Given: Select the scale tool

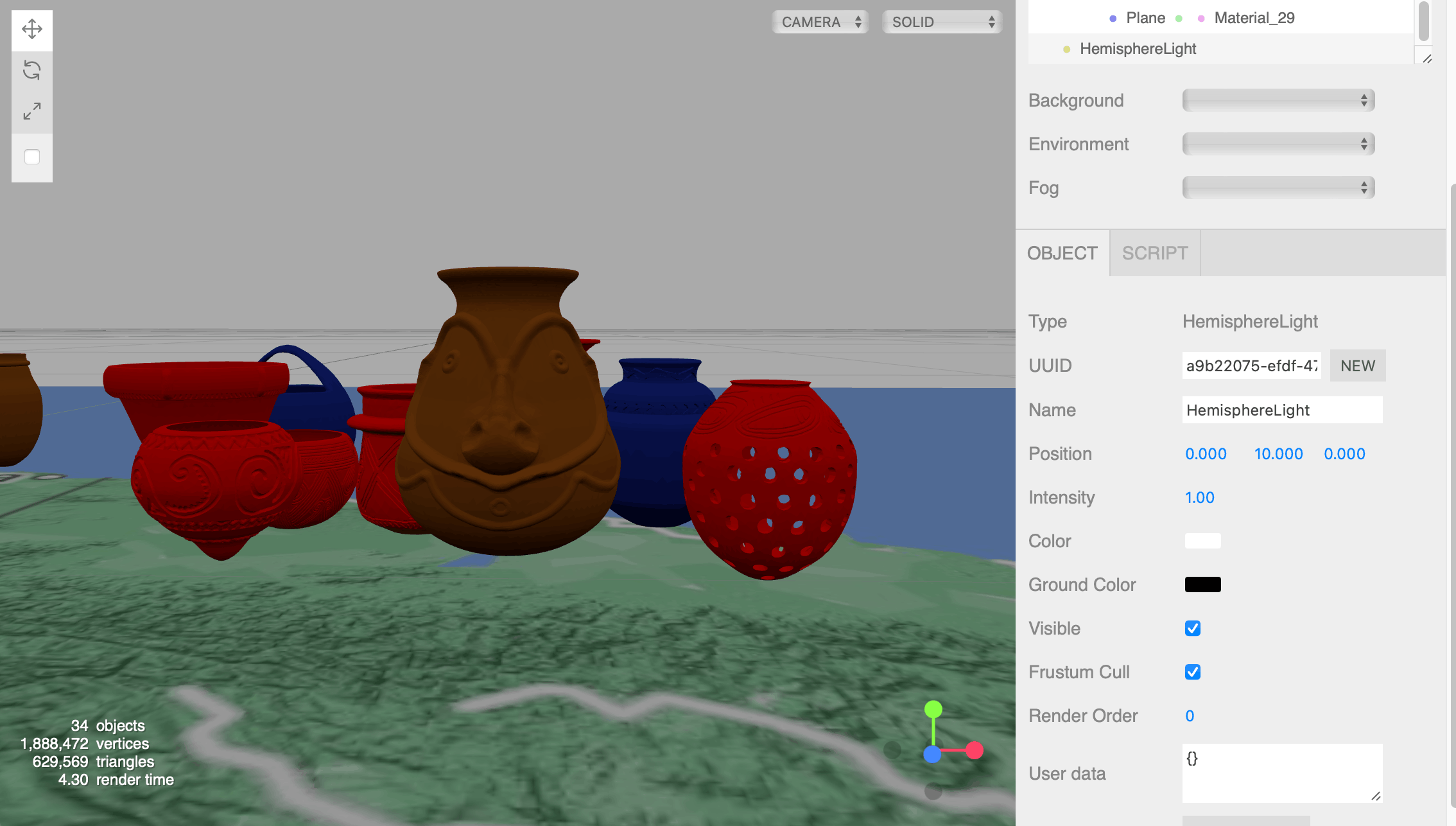Looking at the screenshot, I should click(x=32, y=112).
